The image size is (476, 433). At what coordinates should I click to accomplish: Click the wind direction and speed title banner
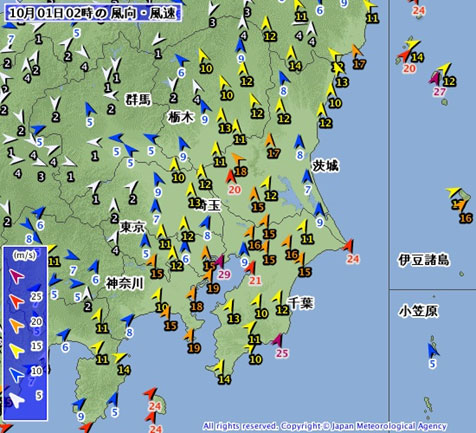[x=93, y=14]
